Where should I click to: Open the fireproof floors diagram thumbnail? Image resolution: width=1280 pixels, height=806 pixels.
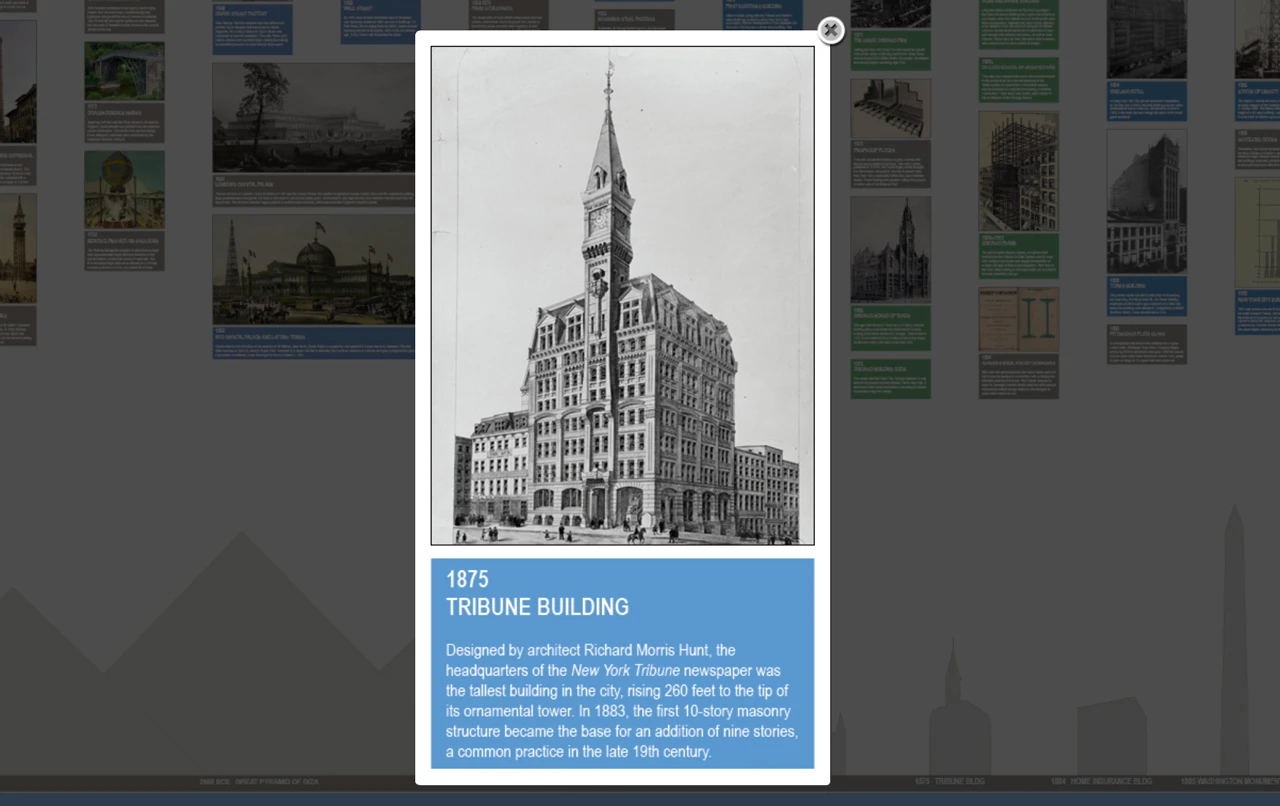coord(890,109)
